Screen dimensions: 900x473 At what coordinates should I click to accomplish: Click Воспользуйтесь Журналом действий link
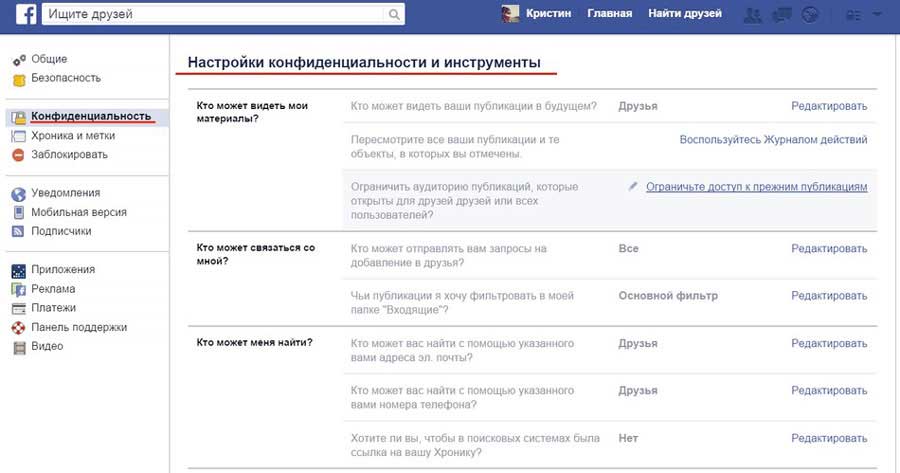click(x=773, y=139)
